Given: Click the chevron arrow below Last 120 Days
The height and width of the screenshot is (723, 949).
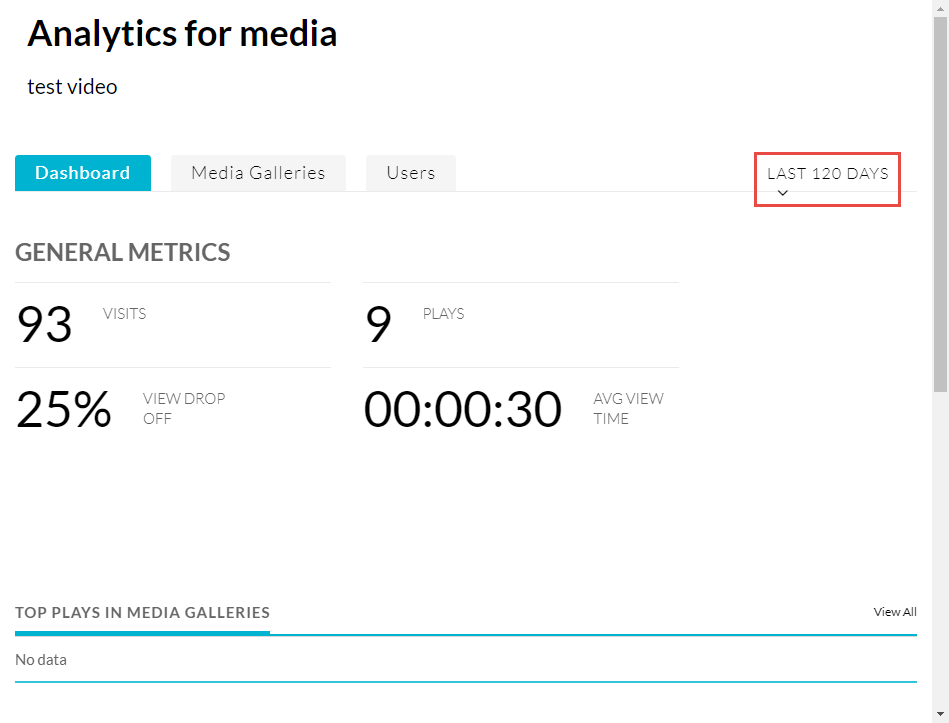Looking at the screenshot, I should click(x=783, y=193).
